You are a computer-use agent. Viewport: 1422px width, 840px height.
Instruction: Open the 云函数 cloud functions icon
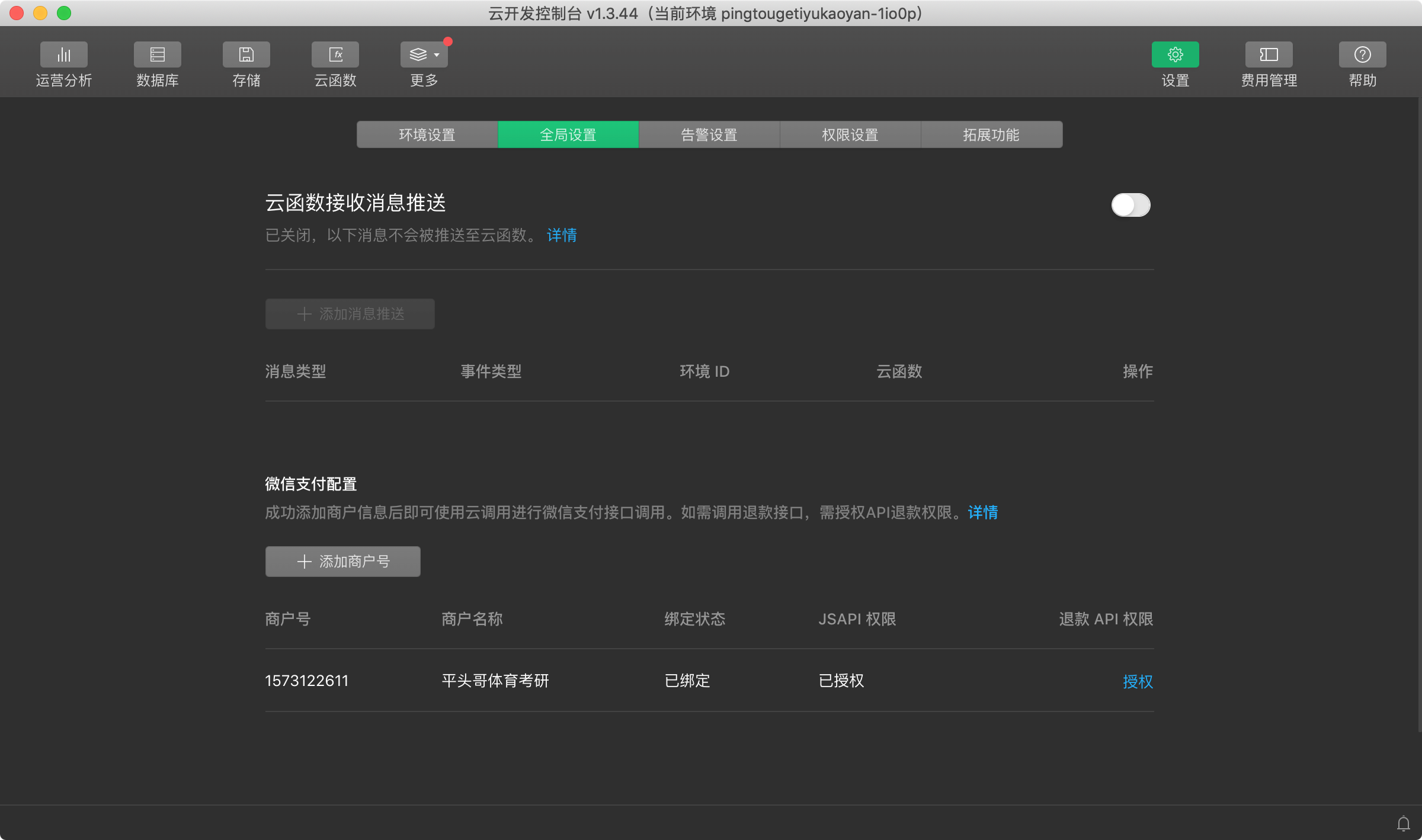[335, 55]
